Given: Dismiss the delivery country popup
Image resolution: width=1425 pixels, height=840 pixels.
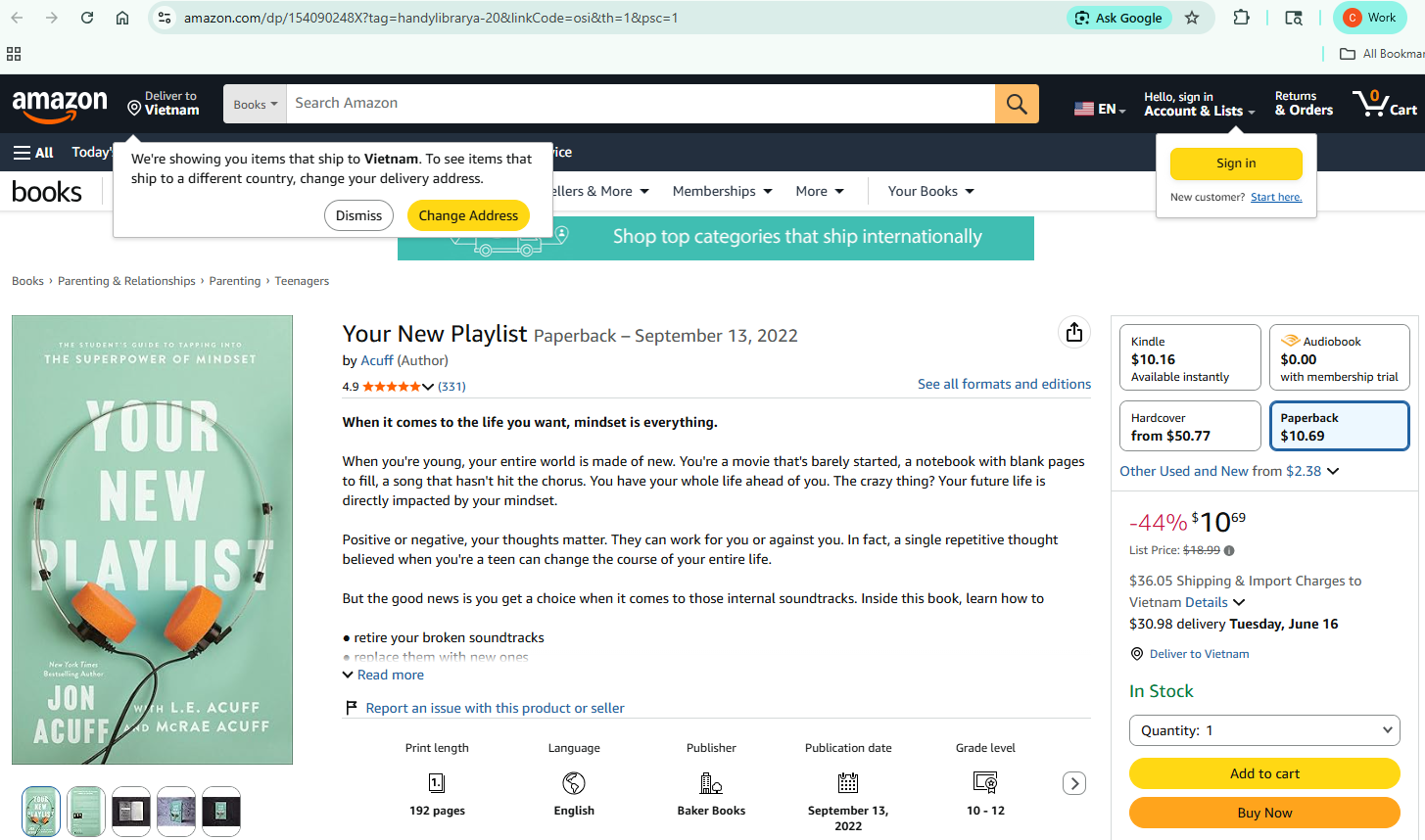Looking at the screenshot, I should click(x=358, y=215).
